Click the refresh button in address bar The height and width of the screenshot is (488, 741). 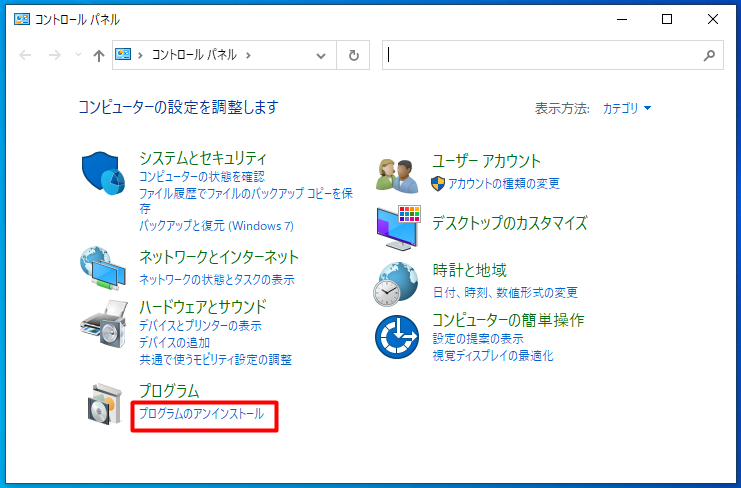point(353,56)
